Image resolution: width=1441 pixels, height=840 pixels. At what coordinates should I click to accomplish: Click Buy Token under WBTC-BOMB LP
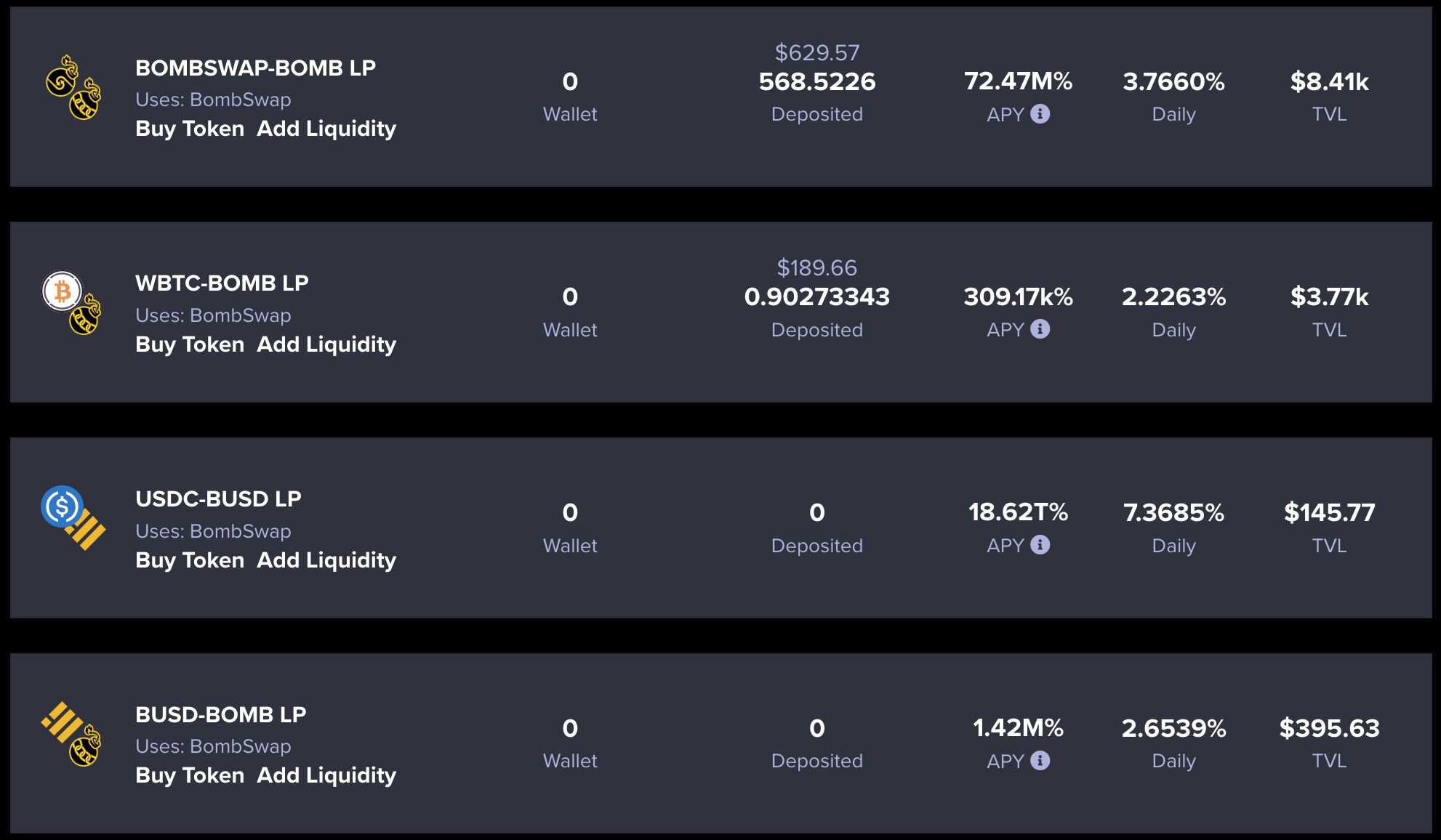[x=190, y=344]
